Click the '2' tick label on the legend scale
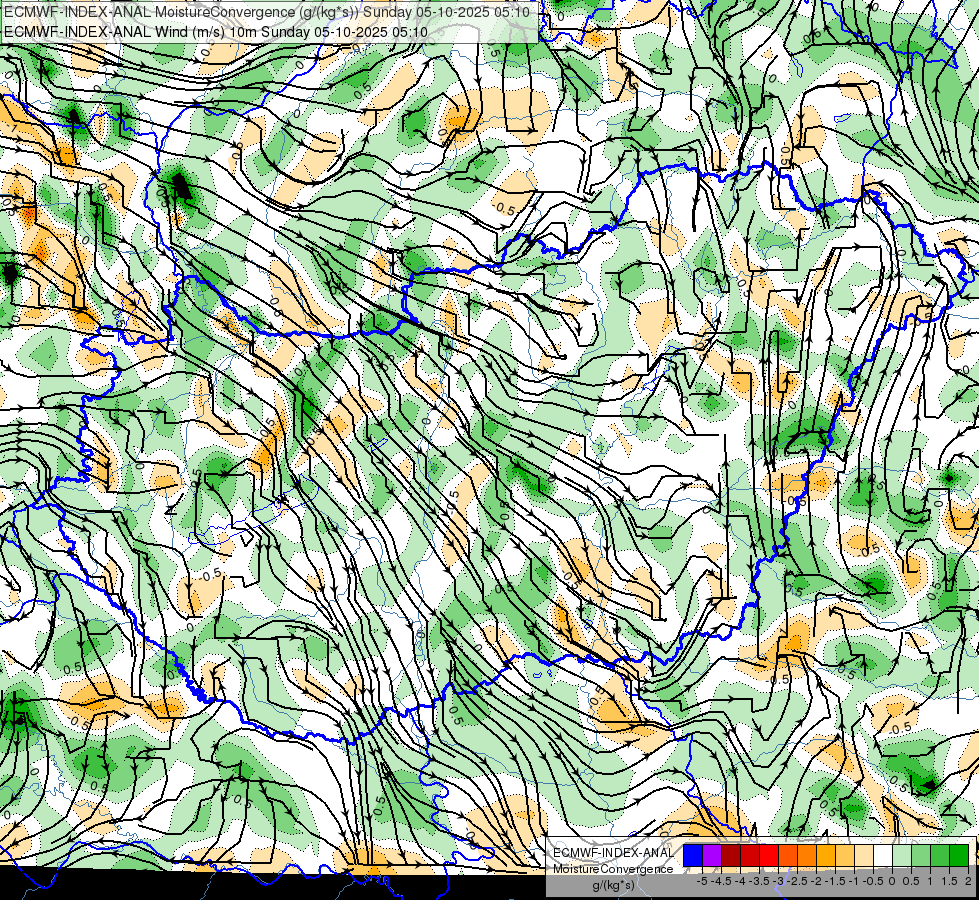 968,881
